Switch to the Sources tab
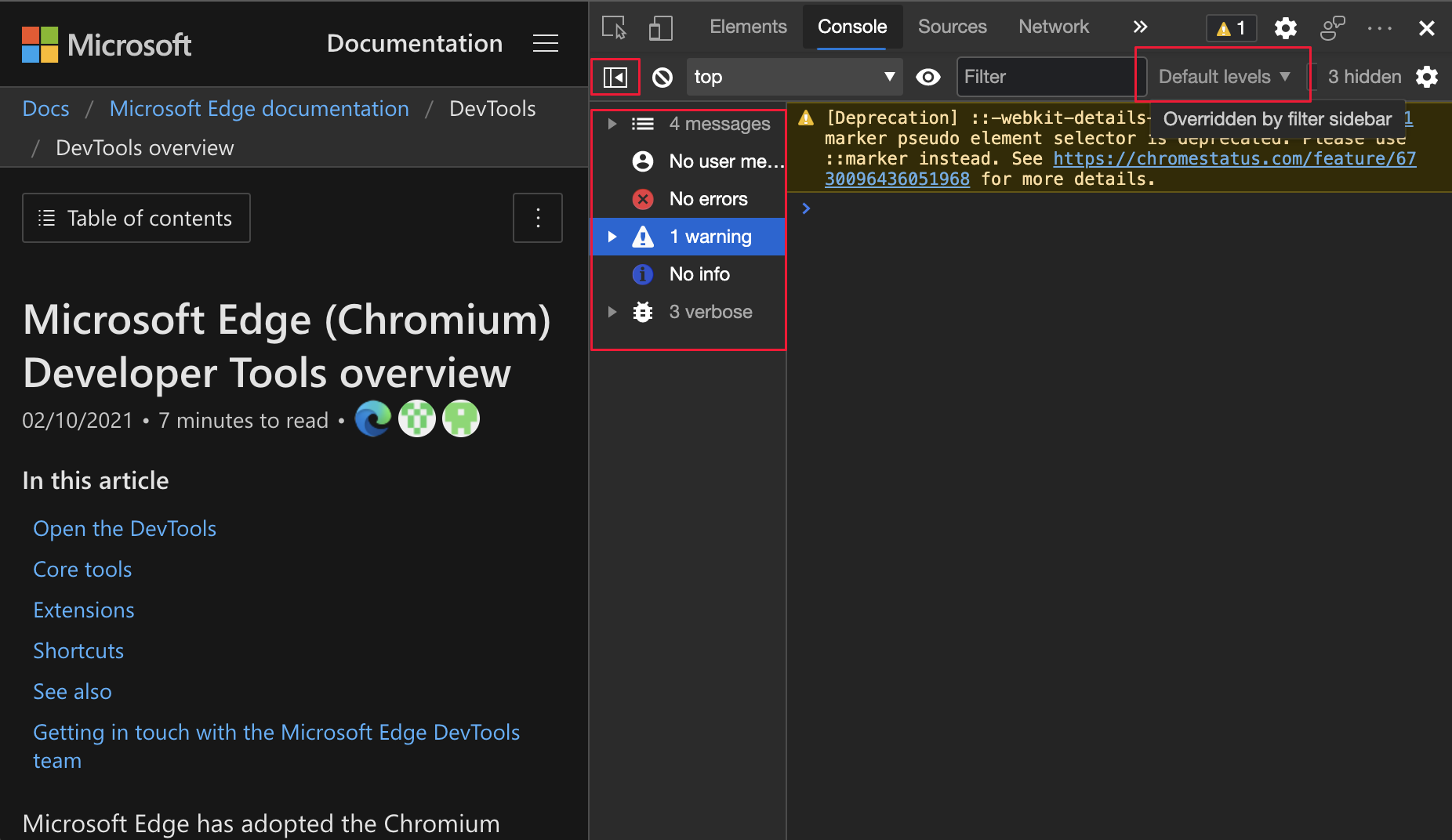 952,26
